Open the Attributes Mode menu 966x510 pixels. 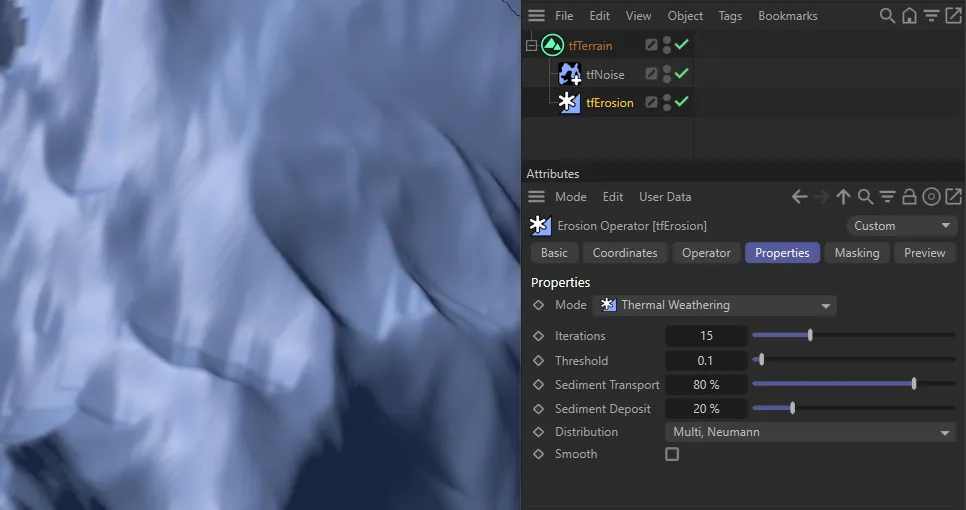click(x=570, y=197)
